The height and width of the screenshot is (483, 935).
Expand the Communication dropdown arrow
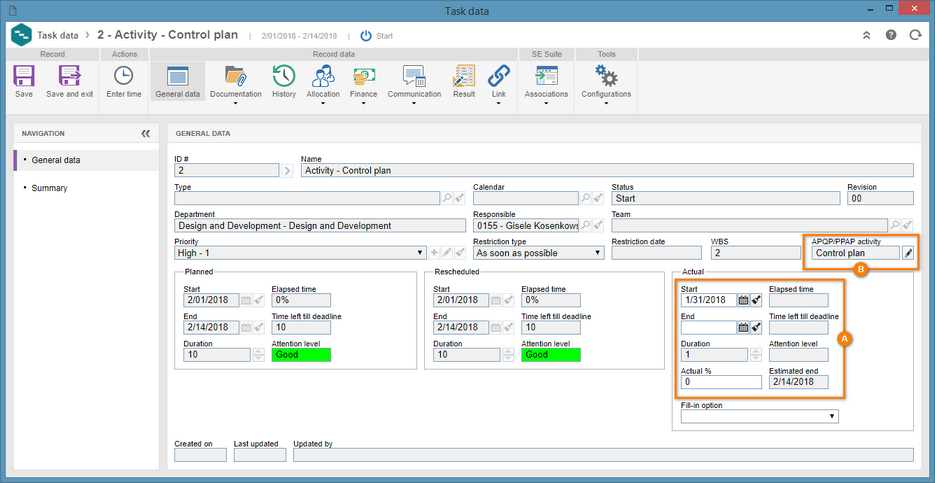click(414, 103)
